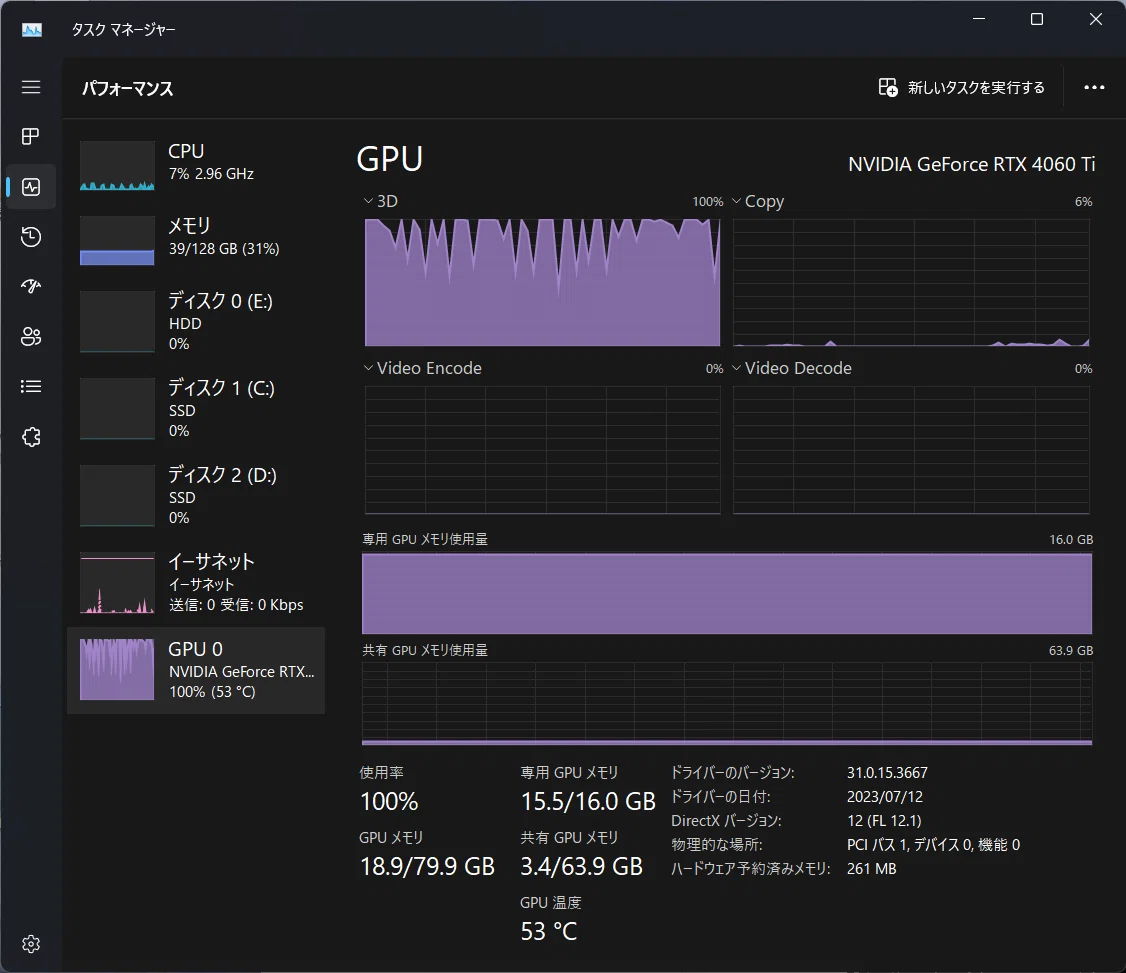Select the CPU performance item
Image resolution: width=1126 pixels, height=973 pixels.
tap(196, 165)
